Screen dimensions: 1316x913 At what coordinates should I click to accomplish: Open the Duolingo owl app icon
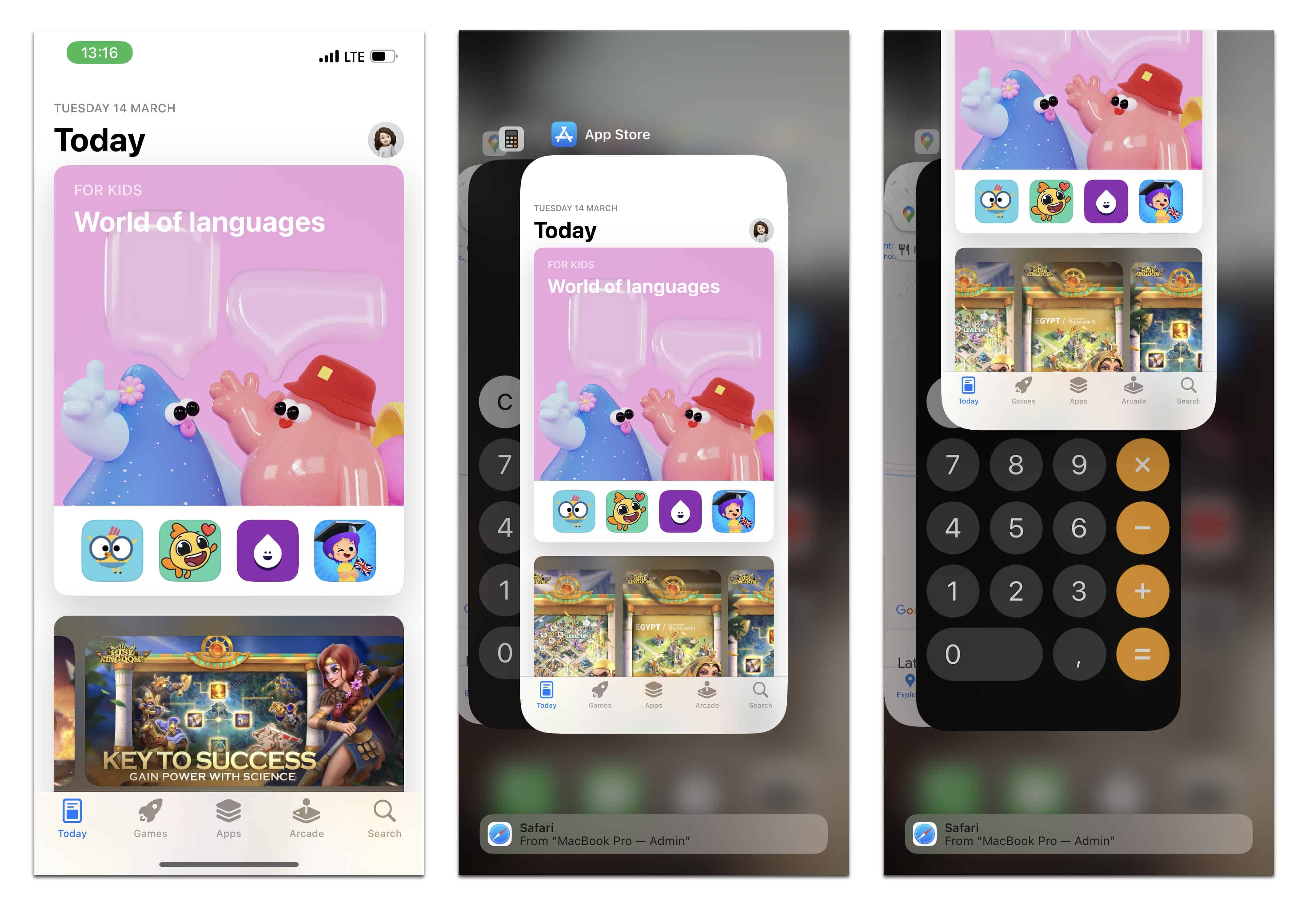(x=113, y=549)
